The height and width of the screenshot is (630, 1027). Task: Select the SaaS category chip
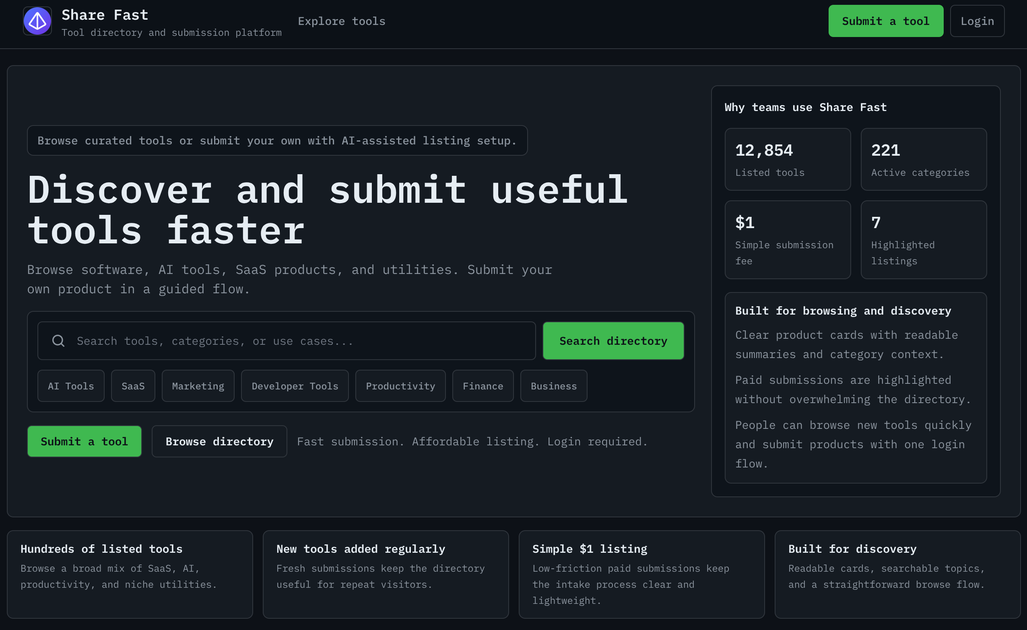click(133, 386)
